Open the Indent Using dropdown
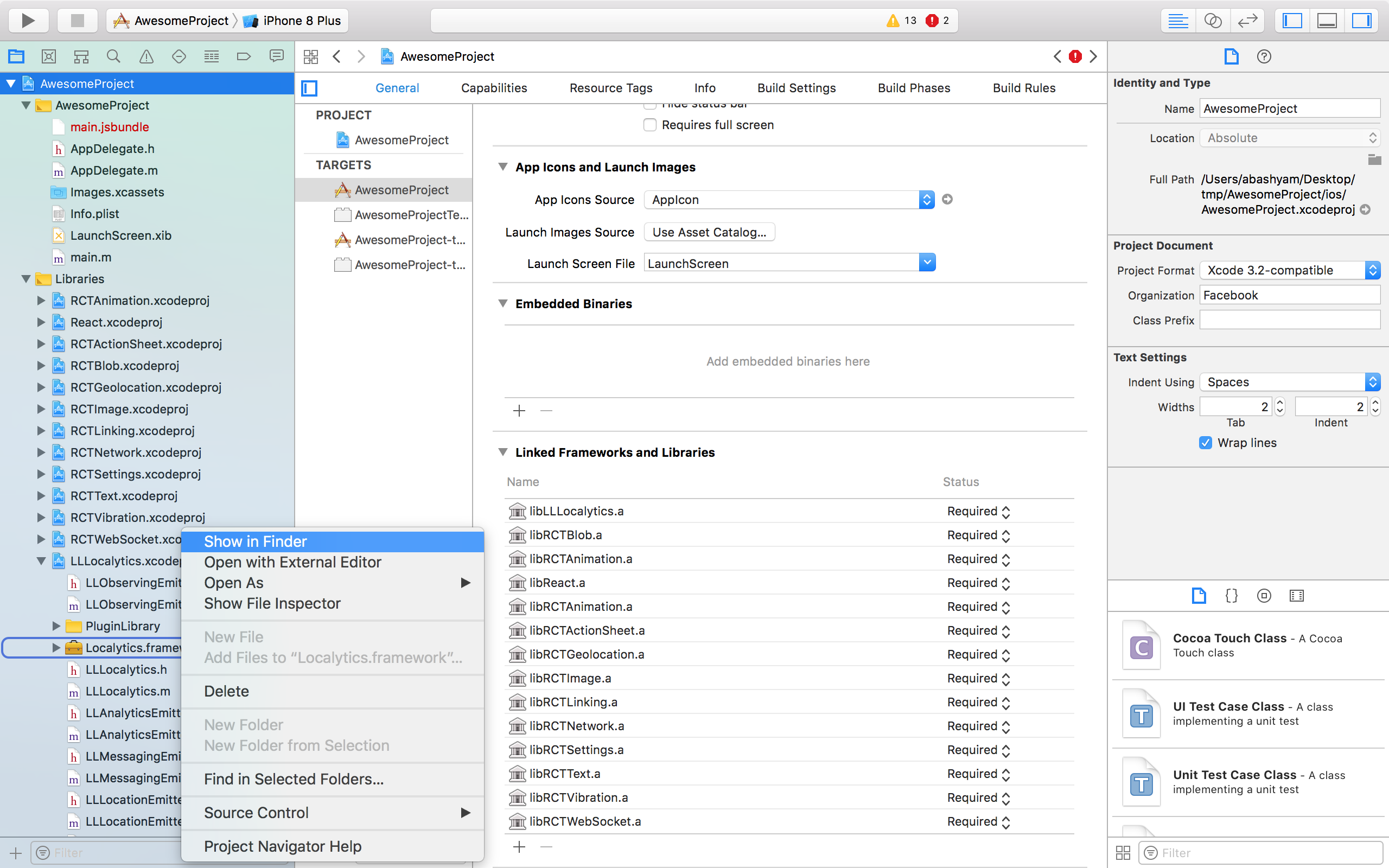The width and height of the screenshot is (1389, 868). (x=1290, y=382)
